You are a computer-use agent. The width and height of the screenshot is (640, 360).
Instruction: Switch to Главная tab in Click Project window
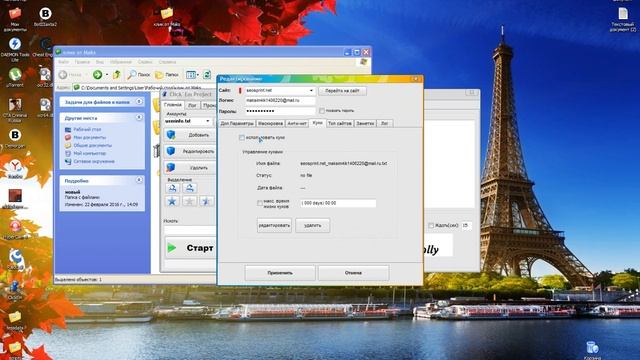coord(173,105)
